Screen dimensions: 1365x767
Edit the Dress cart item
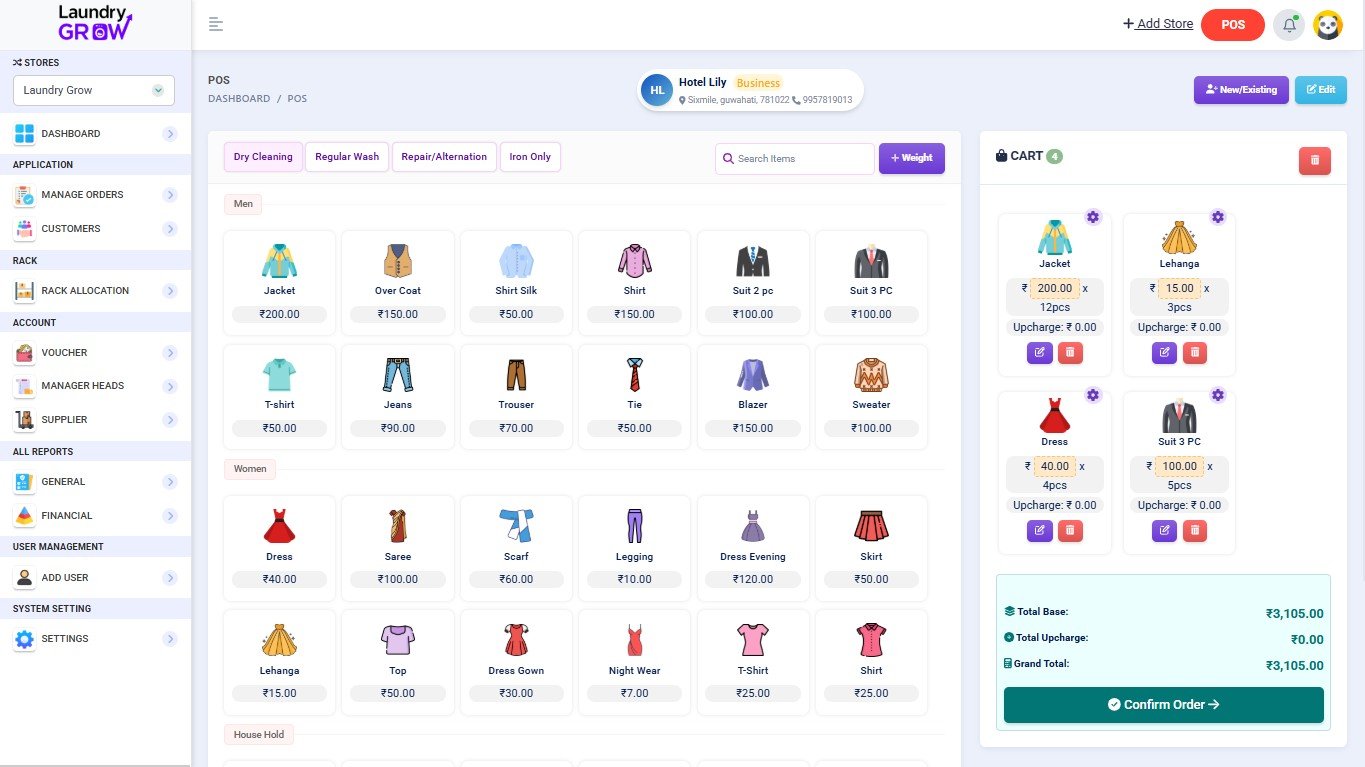click(1039, 530)
